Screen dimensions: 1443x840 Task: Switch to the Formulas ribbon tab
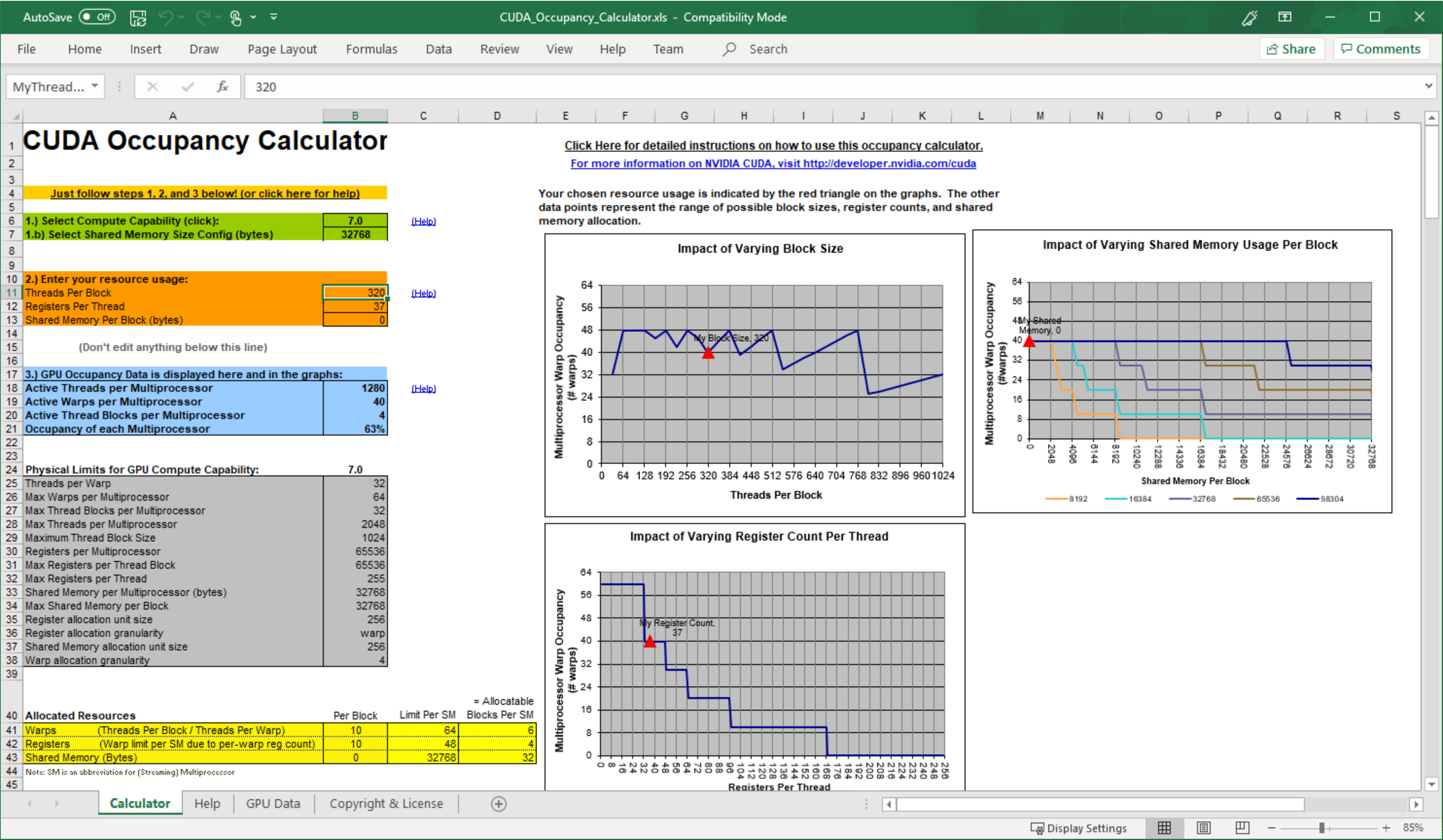click(x=371, y=49)
